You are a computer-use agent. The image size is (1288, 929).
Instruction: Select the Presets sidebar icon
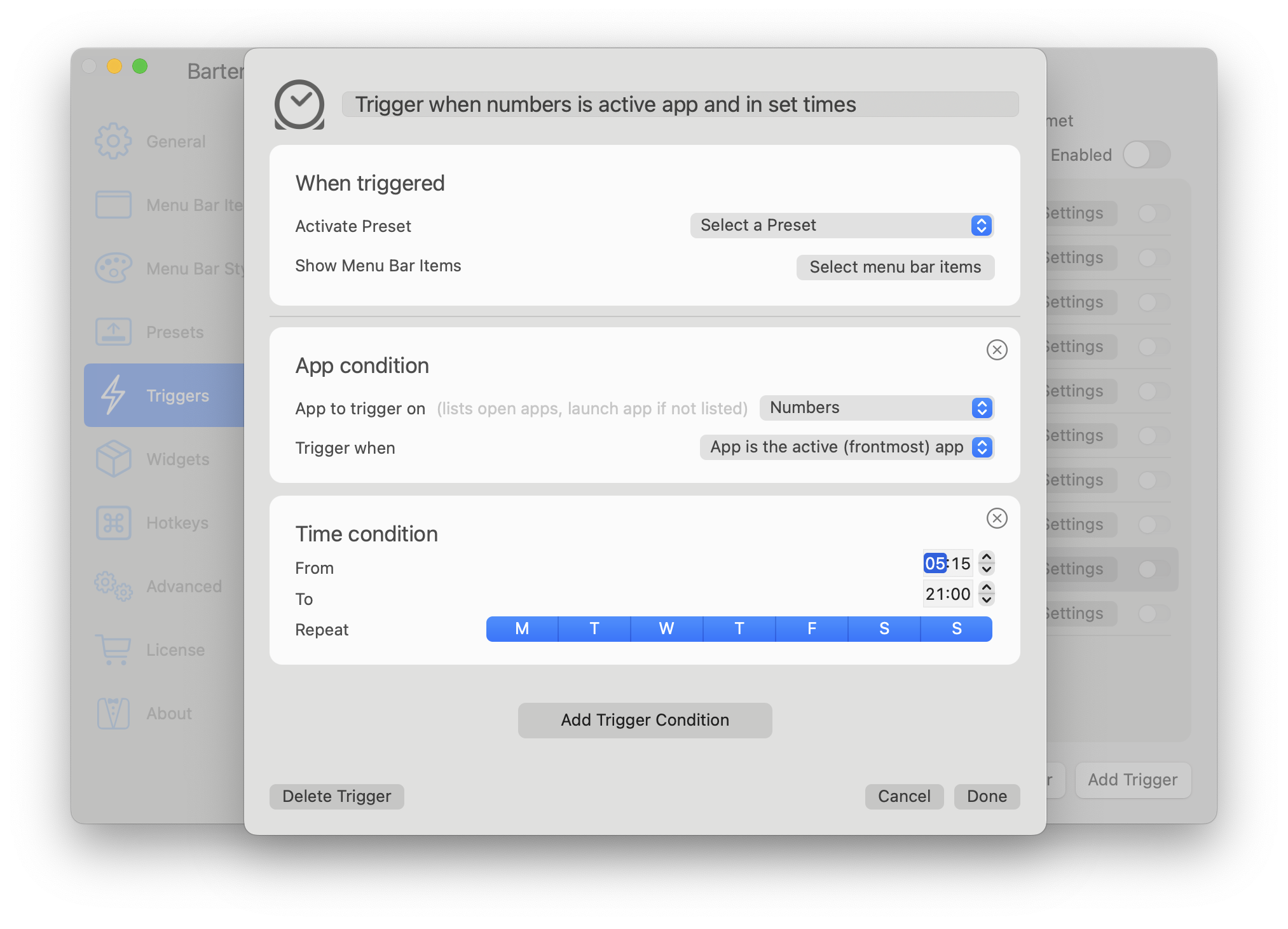(113, 332)
